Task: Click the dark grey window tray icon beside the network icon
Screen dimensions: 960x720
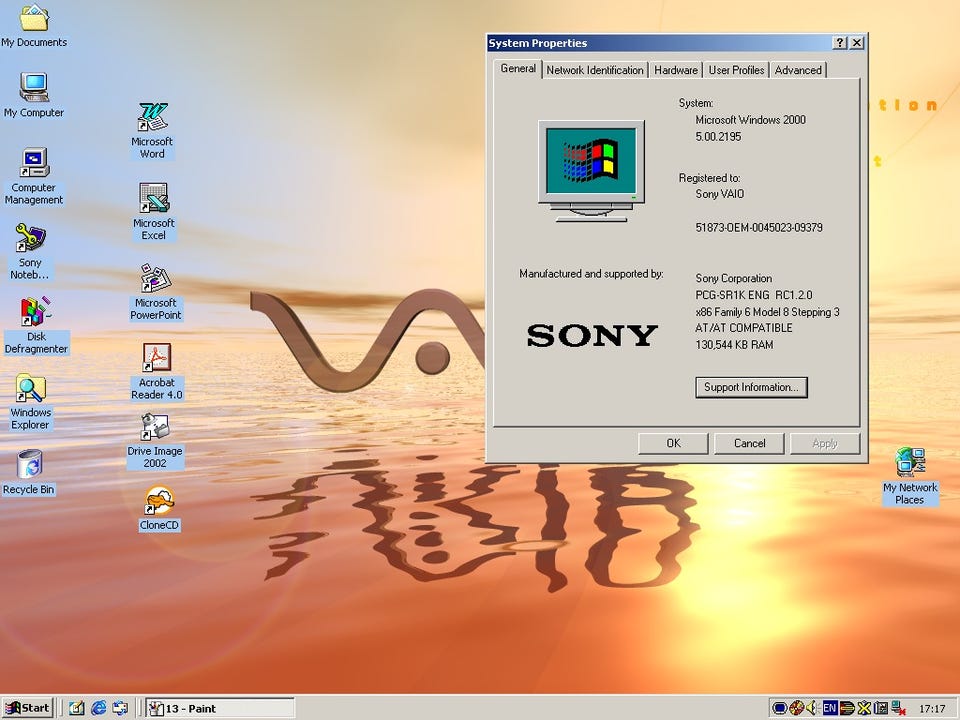Action: 881,708
